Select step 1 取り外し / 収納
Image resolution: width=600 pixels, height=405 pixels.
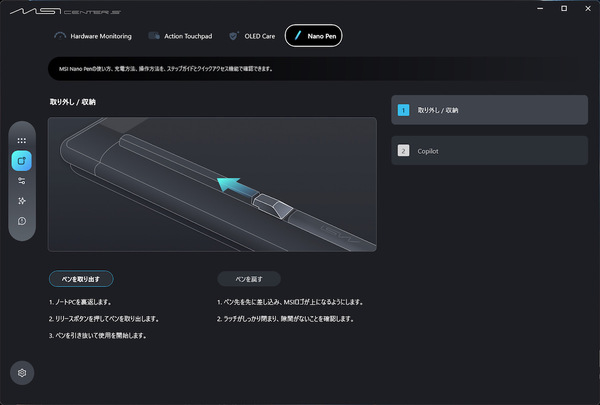pos(489,110)
